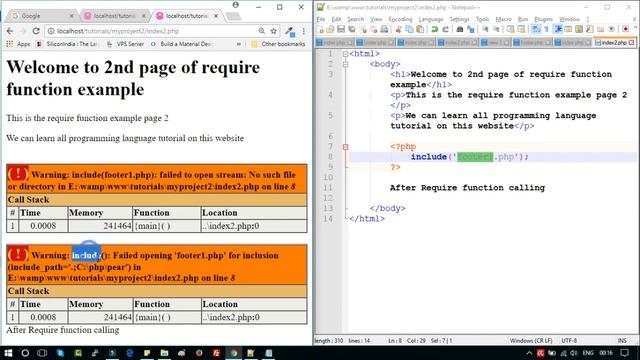Print the file using the Notepad++ printer icon
The image size is (640, 360).
click(384, 29)
